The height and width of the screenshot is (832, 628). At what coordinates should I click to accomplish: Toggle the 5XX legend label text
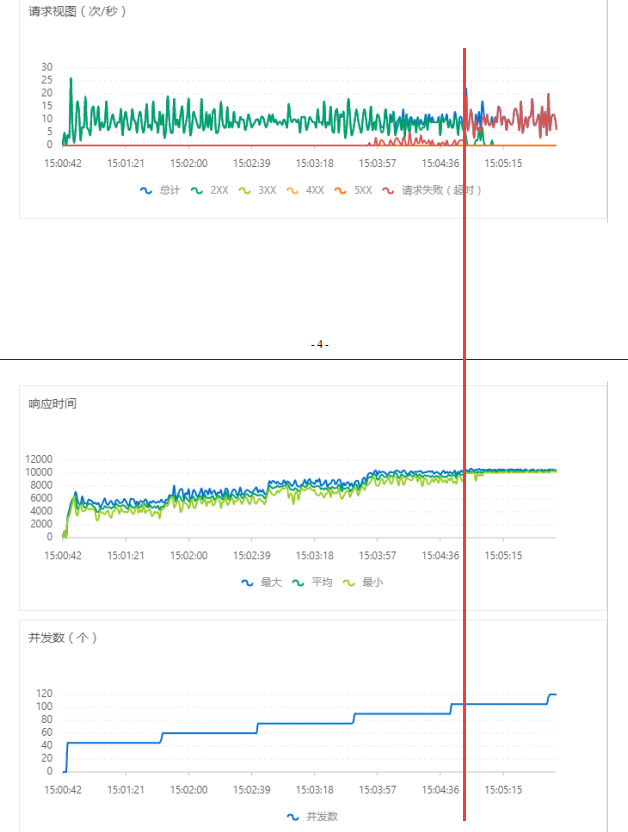(363, 190)
